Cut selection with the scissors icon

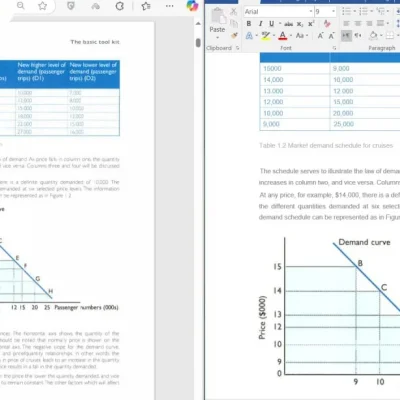click(x=234, y=12)
